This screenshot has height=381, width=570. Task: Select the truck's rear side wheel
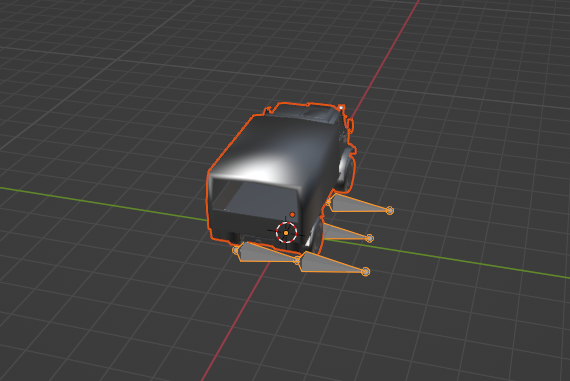[316, 236]
